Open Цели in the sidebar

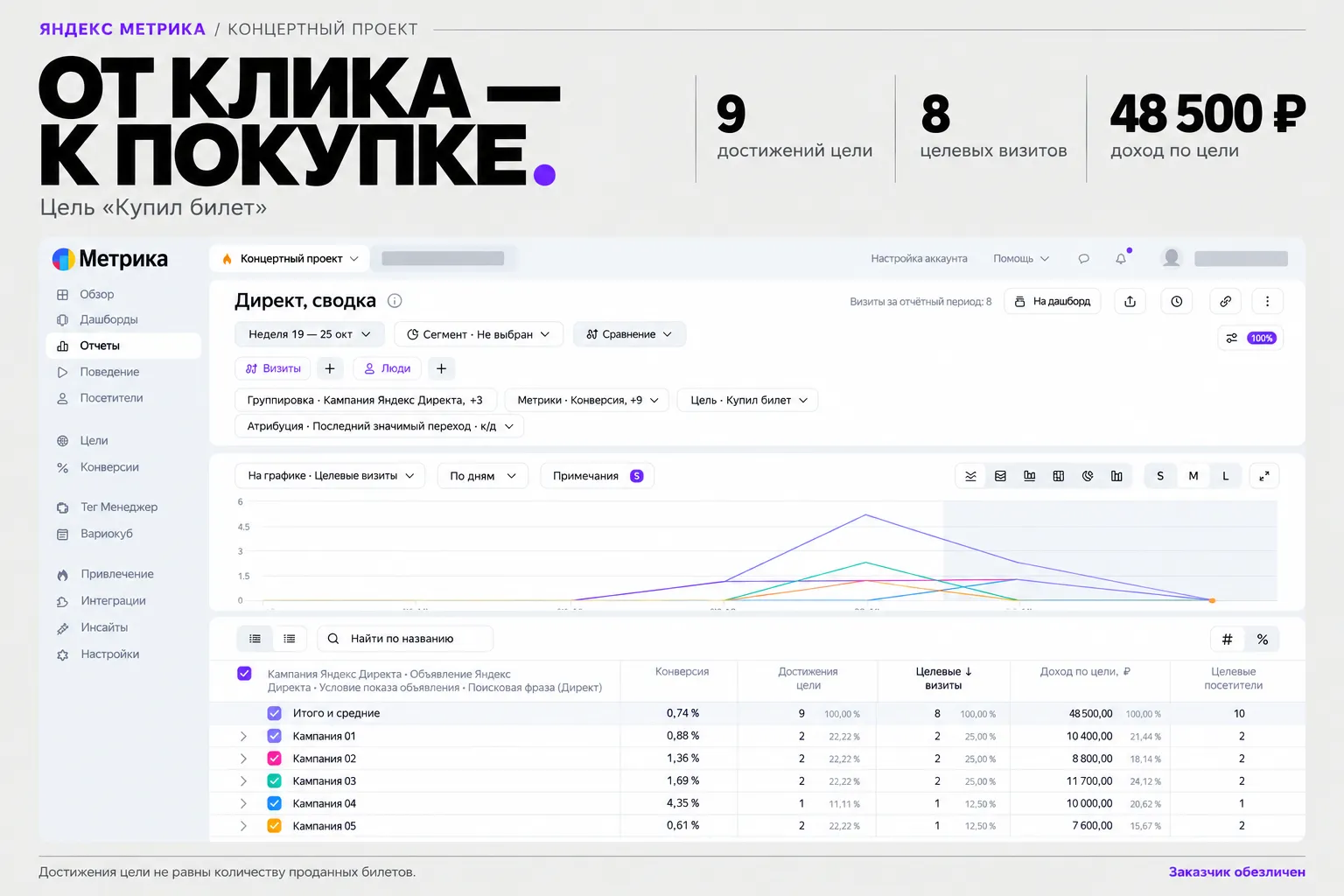[94, 441]
